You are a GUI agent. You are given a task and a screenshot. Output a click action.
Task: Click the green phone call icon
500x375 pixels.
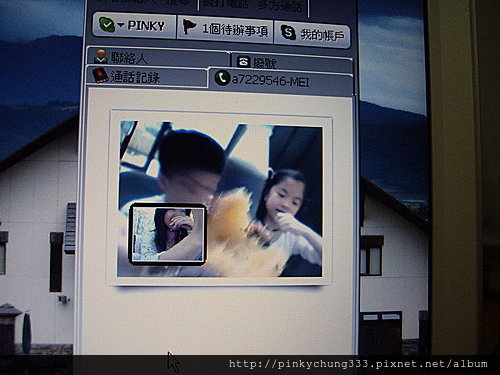[222, 78]
